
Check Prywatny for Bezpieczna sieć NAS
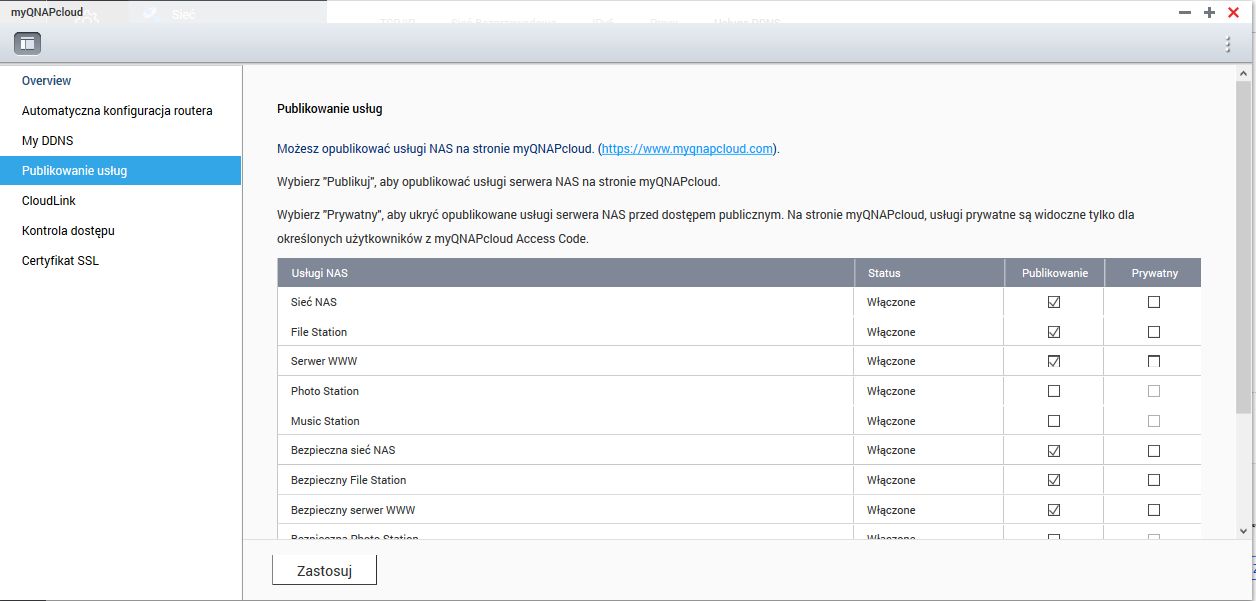[x=1154, y=451]
